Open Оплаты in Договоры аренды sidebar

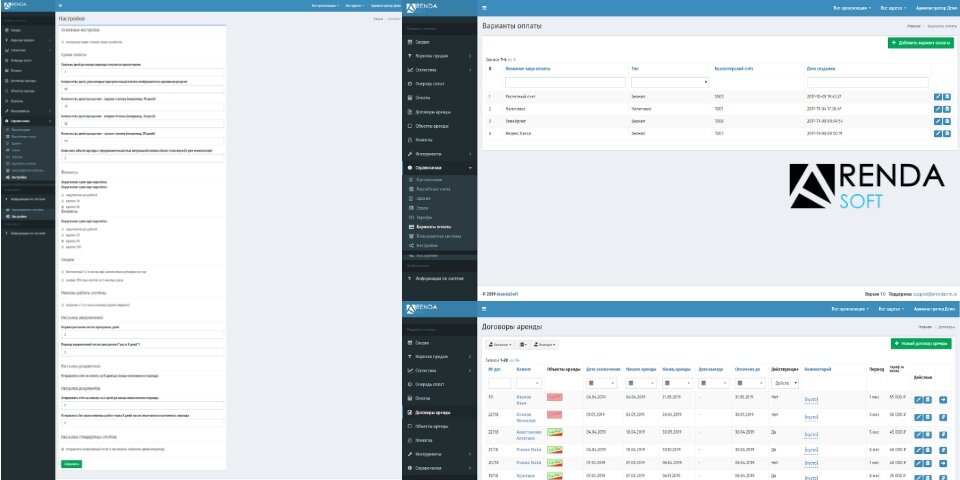440,399
